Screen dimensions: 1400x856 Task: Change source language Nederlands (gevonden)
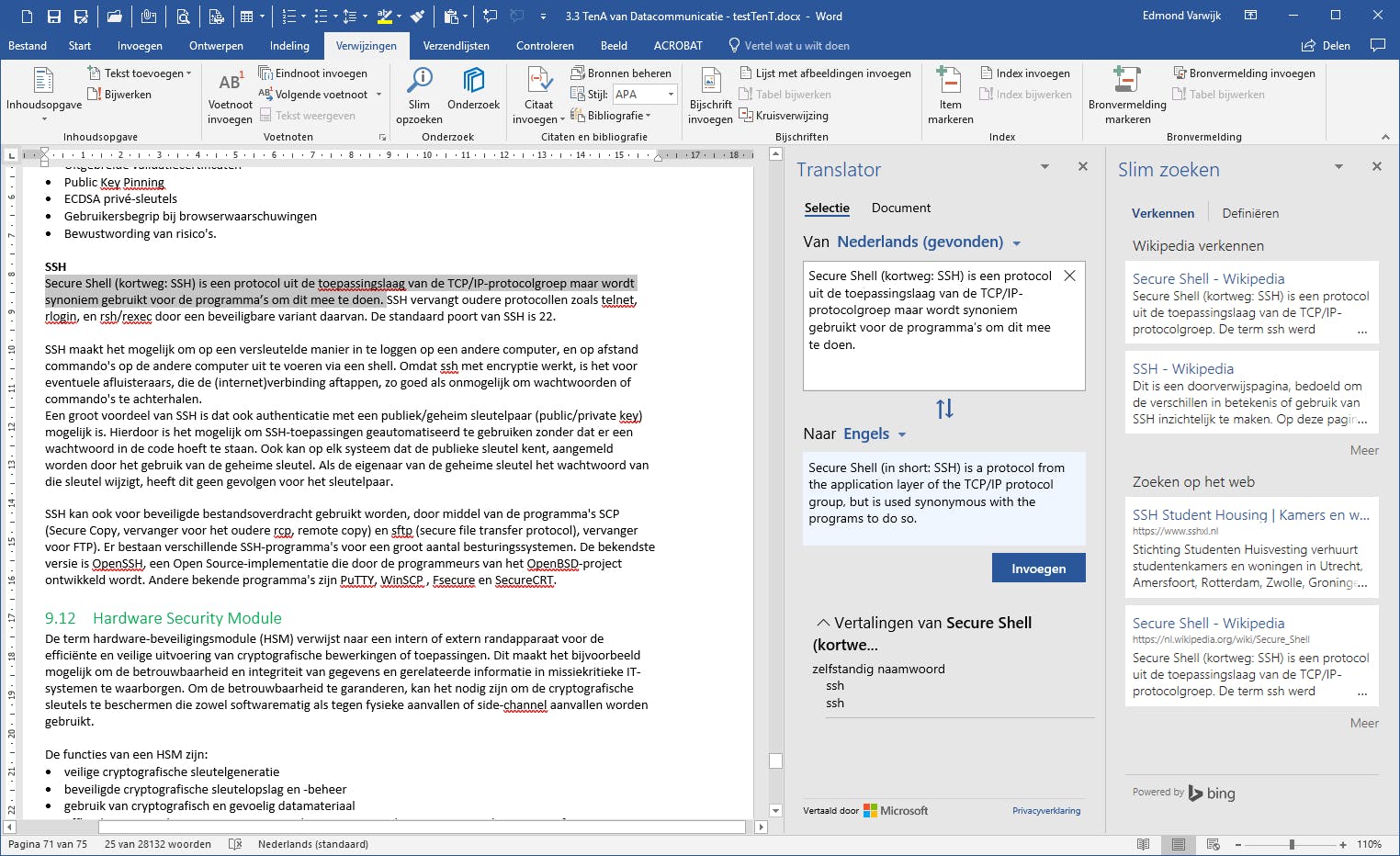coord(929,242)
